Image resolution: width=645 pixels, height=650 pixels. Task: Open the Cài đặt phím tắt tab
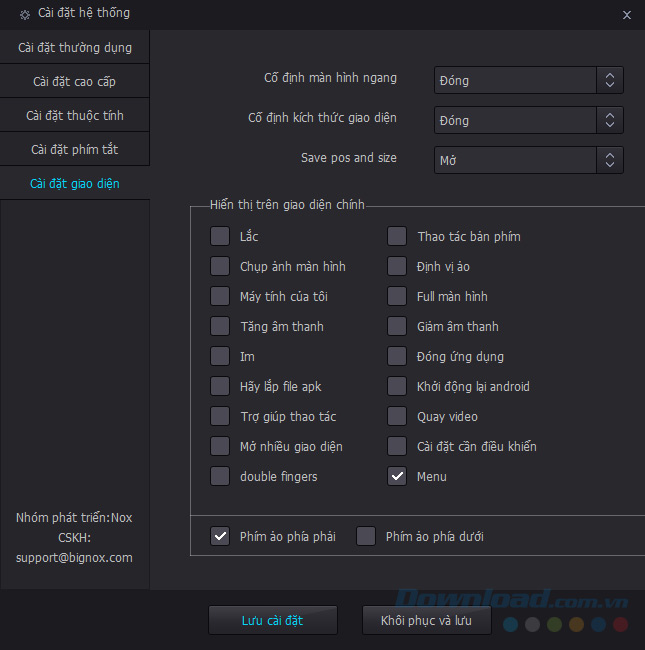coord(75,149)
